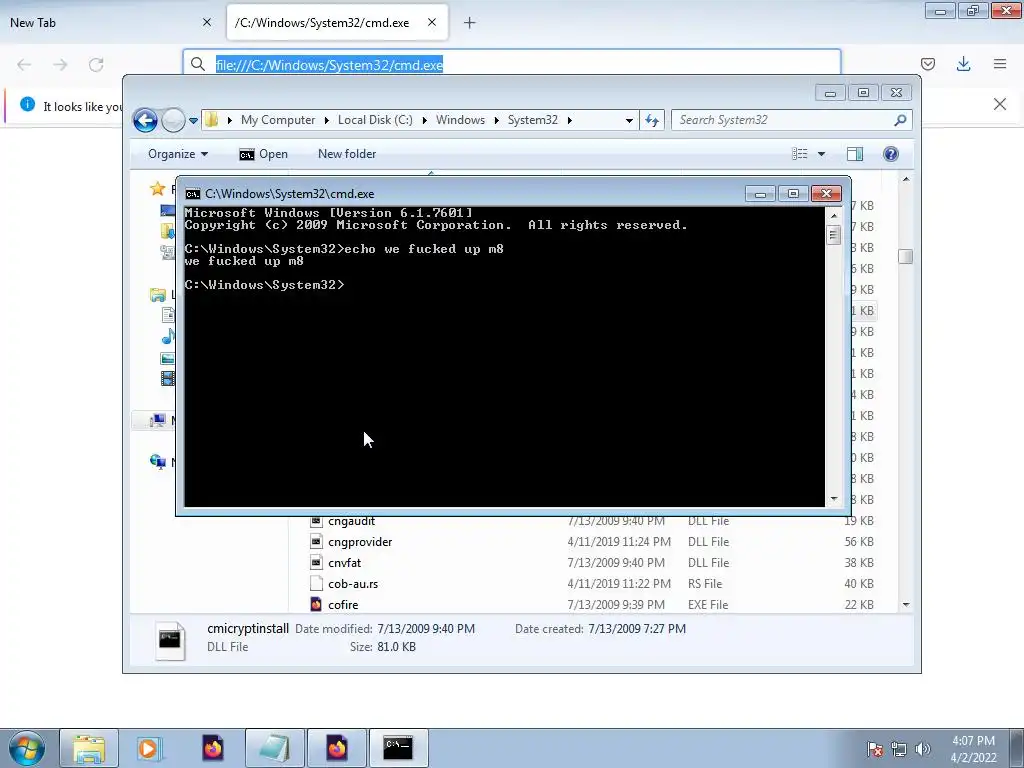Click Windows breadcrumb segment

tap(460, 120)
